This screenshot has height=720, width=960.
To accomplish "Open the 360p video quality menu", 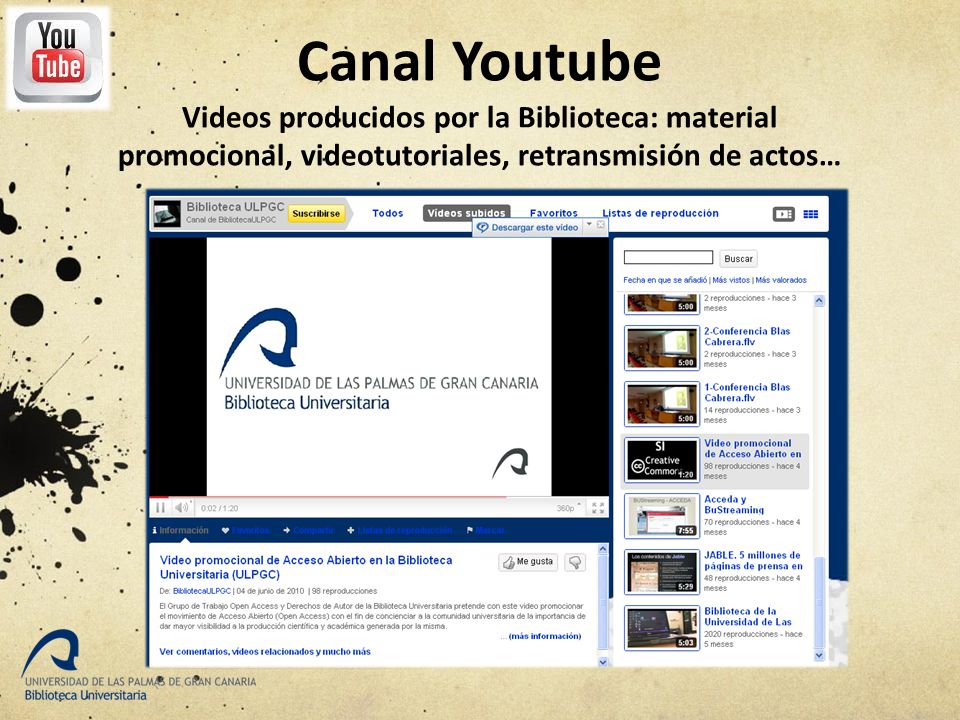I will click(568, 508).
